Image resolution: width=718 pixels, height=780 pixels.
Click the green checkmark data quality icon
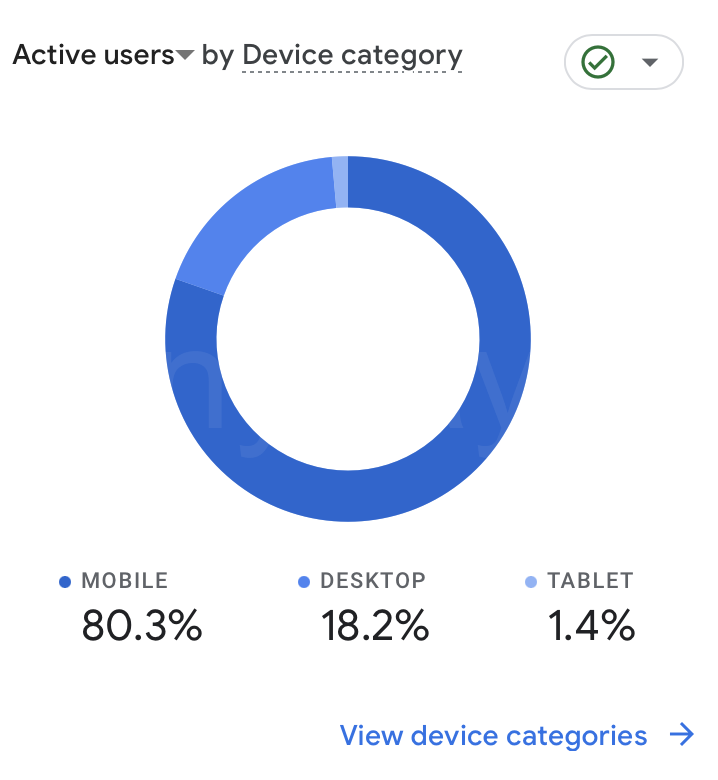[x=598, y=62]
